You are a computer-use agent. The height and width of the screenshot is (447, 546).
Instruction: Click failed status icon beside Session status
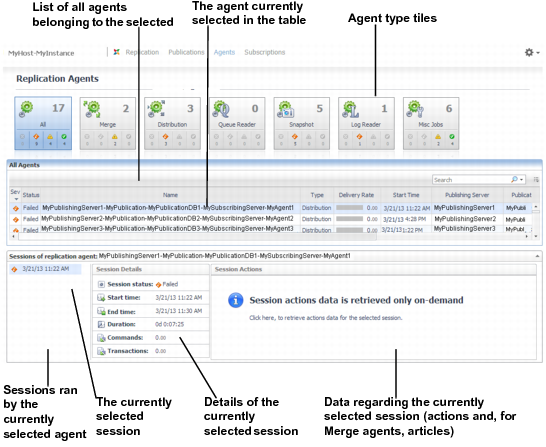point(158,285)
